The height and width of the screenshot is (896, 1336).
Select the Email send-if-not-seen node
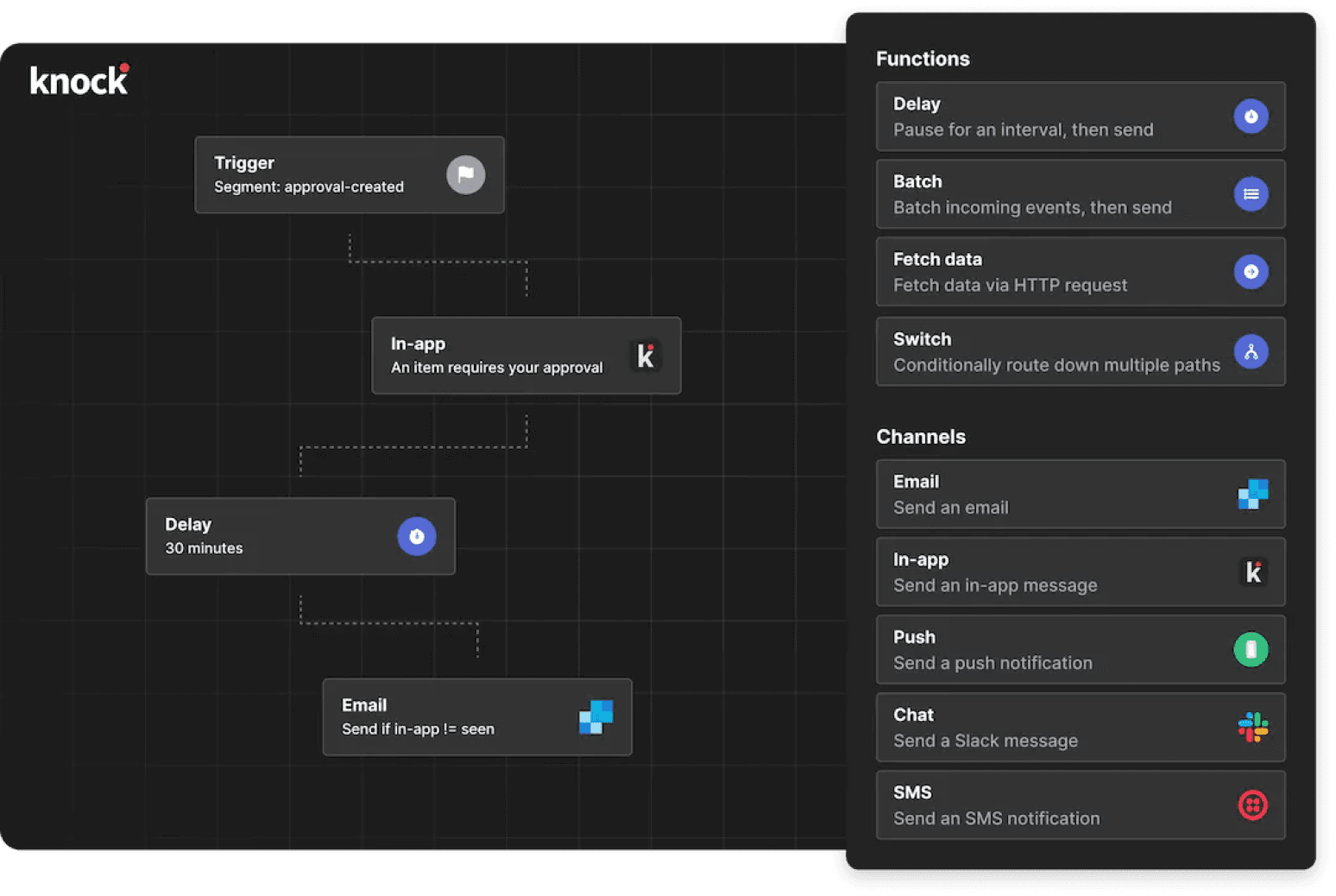449,716
